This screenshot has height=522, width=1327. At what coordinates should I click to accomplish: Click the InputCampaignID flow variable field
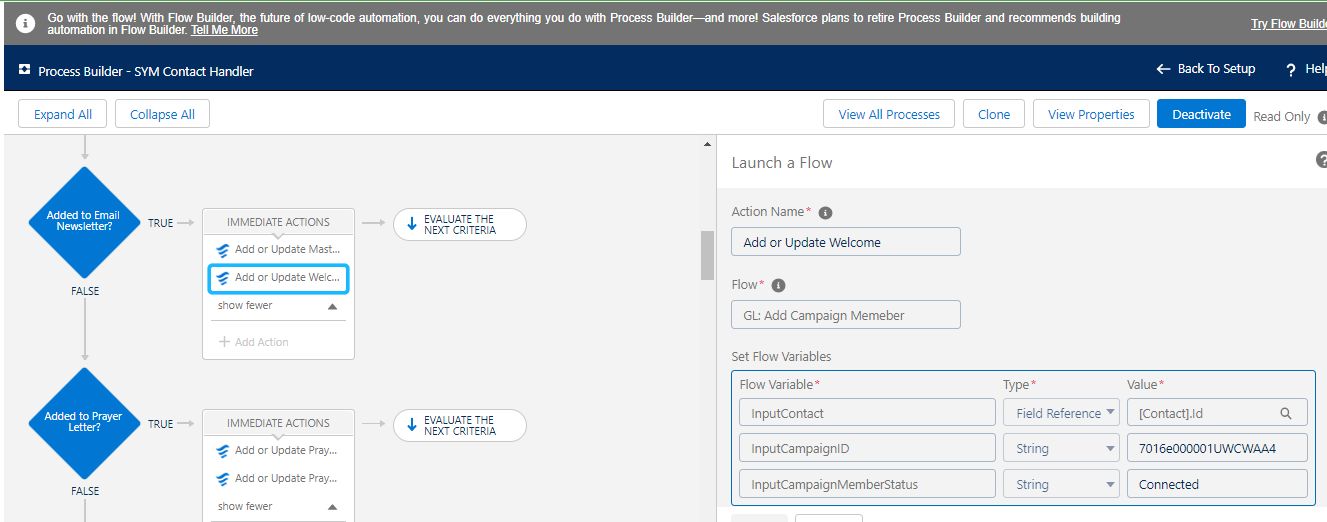(867, 449)
